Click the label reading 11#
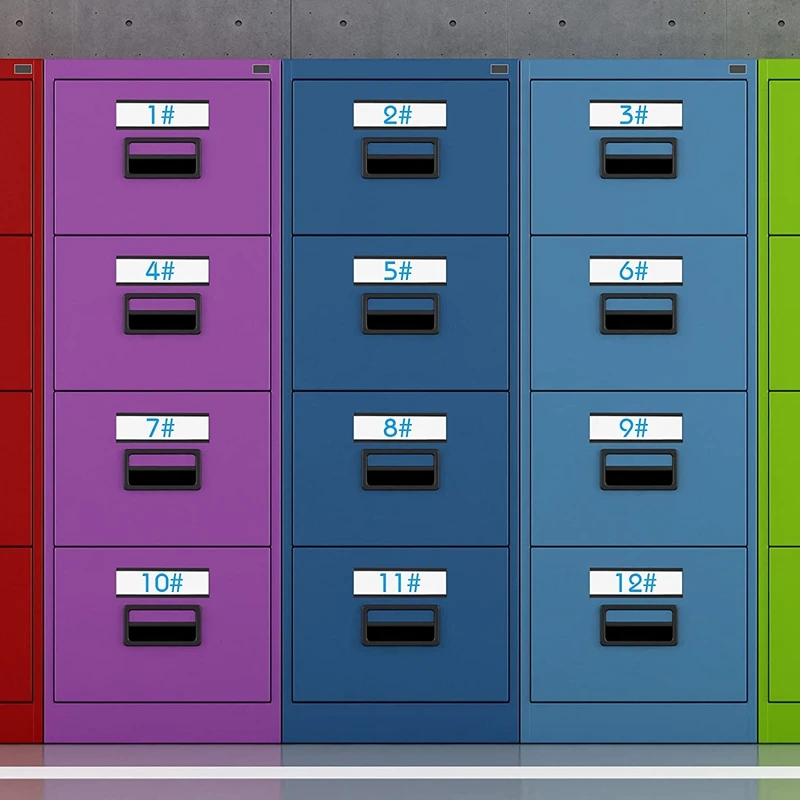The width and height of the screenshot is (800, 800). [x=399, y=583]
